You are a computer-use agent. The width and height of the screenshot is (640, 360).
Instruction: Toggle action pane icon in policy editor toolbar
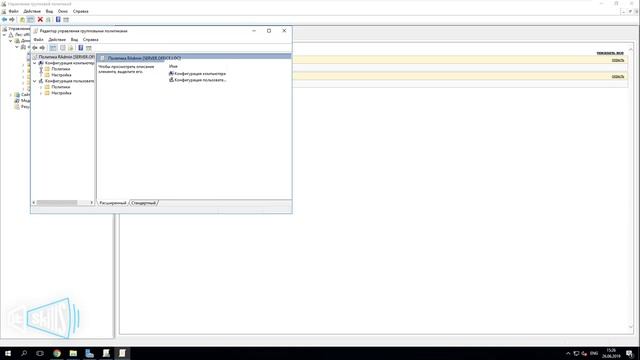tap(89, 48)
